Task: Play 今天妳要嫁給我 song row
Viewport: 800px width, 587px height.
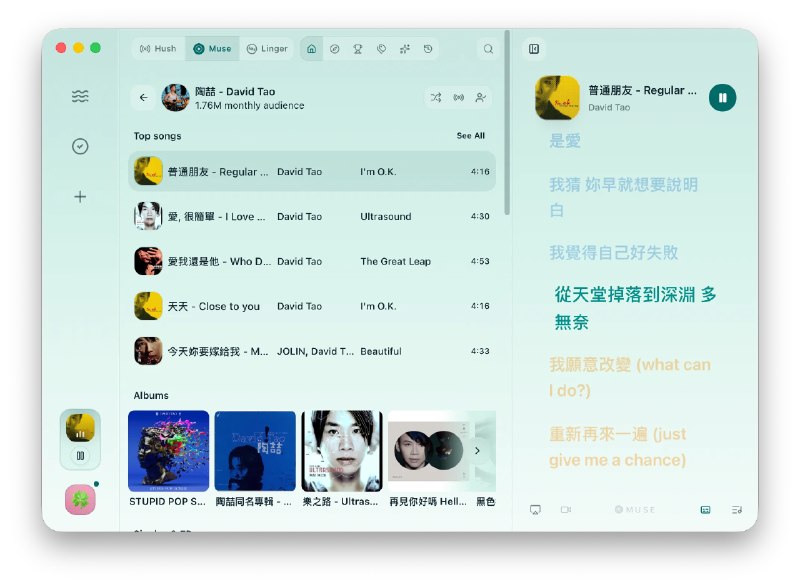Action: (x=312, y=351)
